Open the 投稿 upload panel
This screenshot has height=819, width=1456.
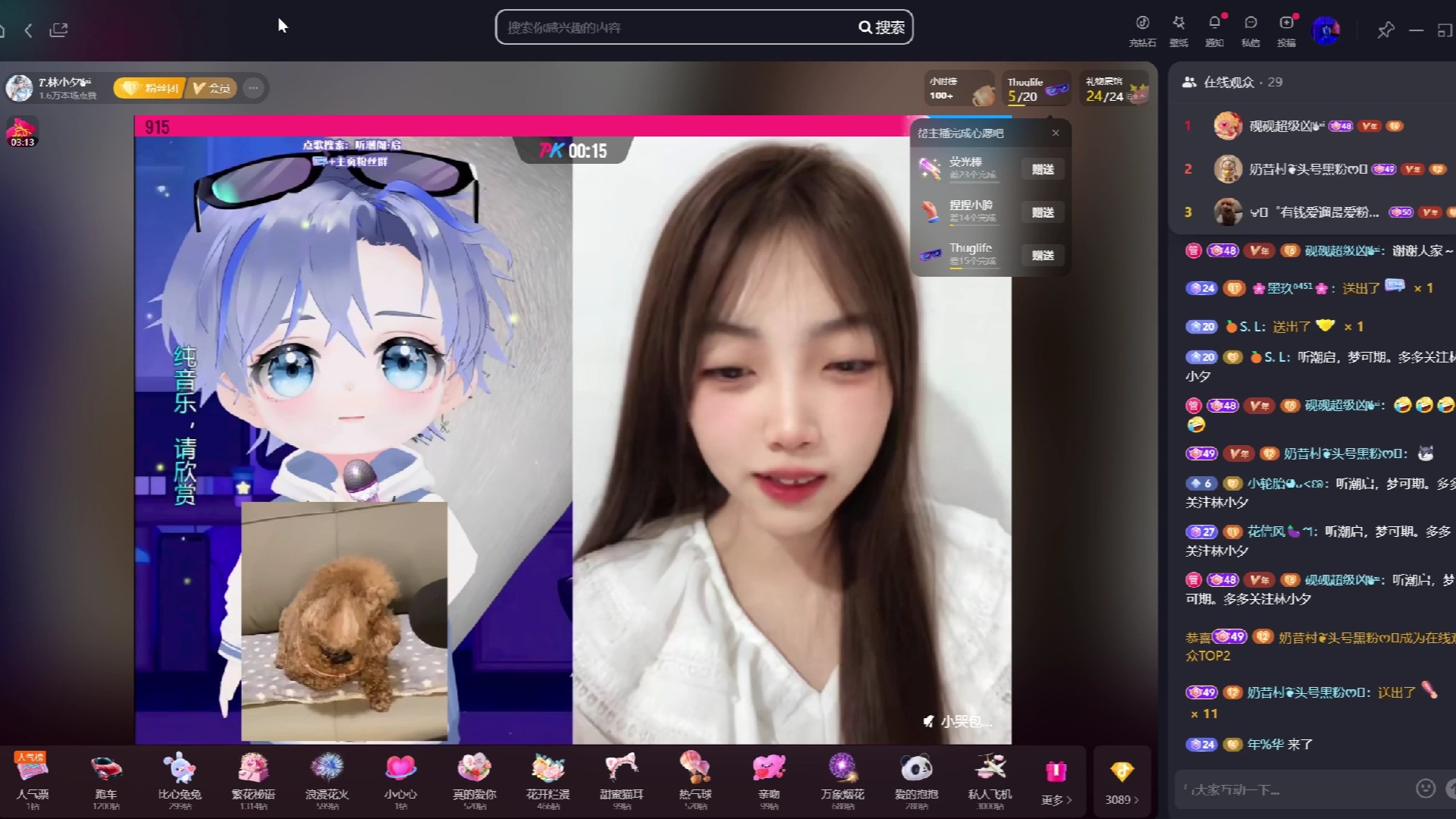pos(1286,30)
